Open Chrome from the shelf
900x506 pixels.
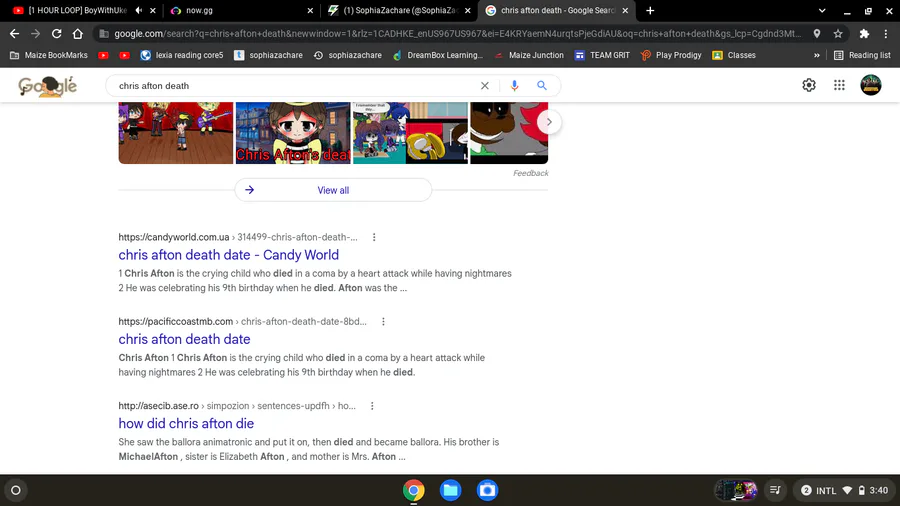413,490
